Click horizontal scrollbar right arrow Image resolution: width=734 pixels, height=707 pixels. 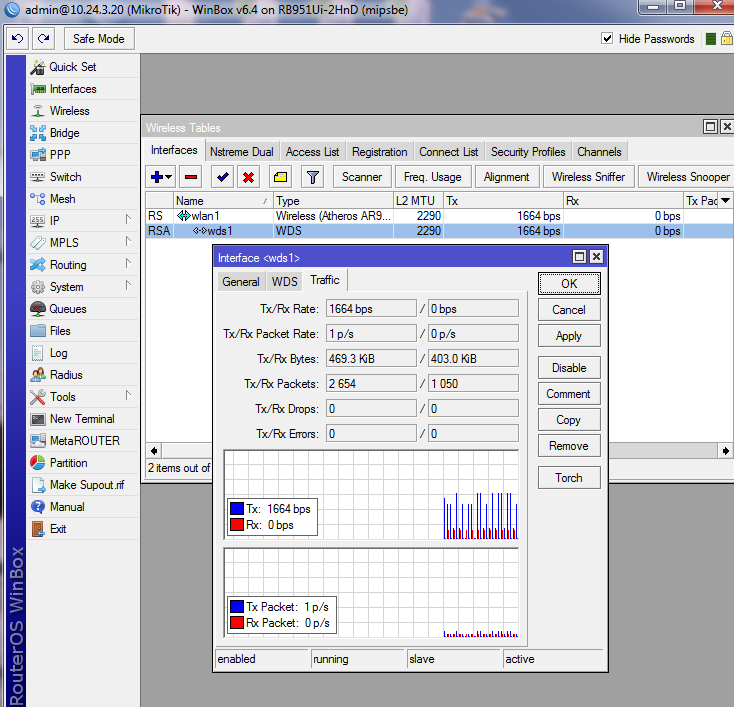726,451
